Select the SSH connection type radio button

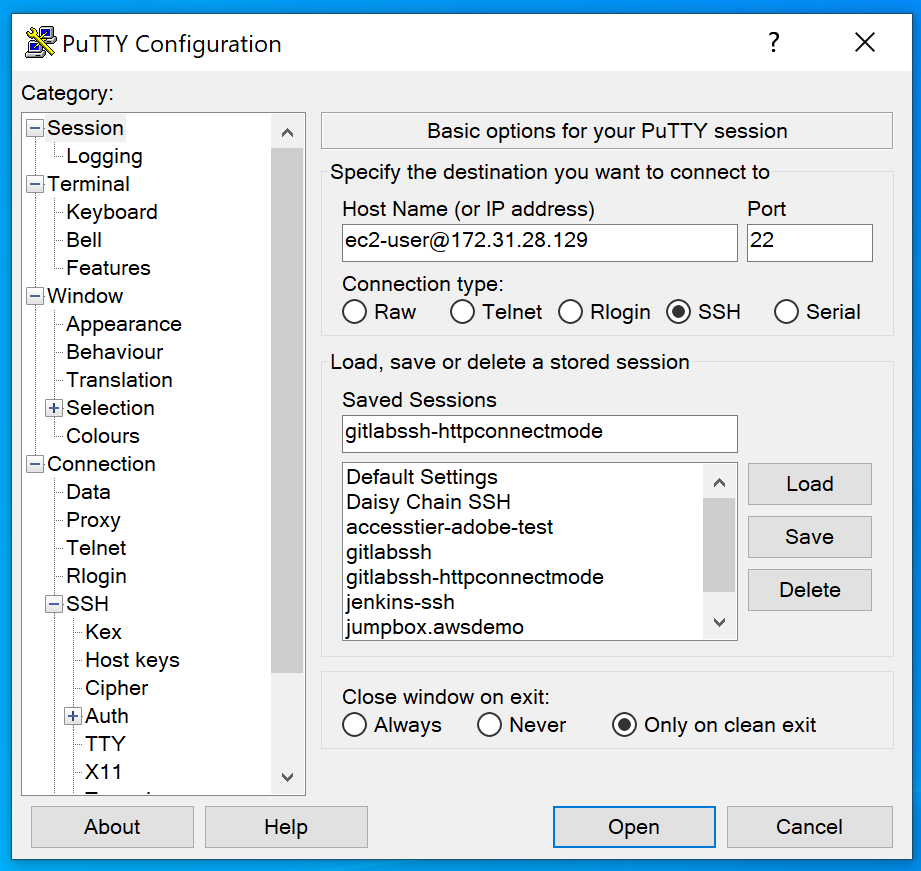coord(678,312)
